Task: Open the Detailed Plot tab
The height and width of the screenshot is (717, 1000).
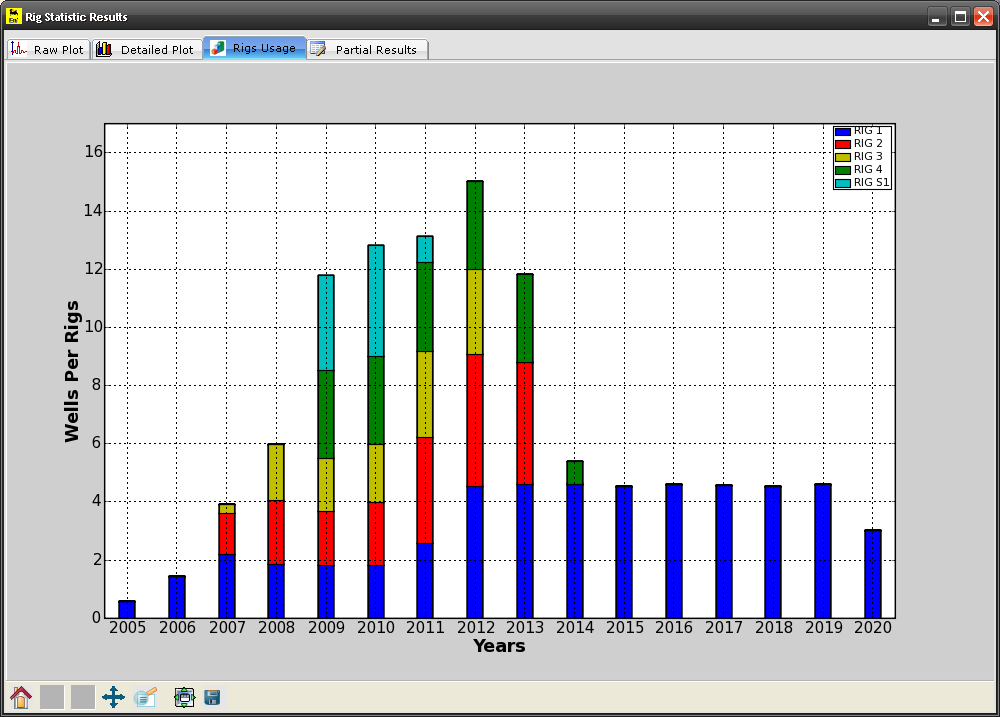Action: 146,49
